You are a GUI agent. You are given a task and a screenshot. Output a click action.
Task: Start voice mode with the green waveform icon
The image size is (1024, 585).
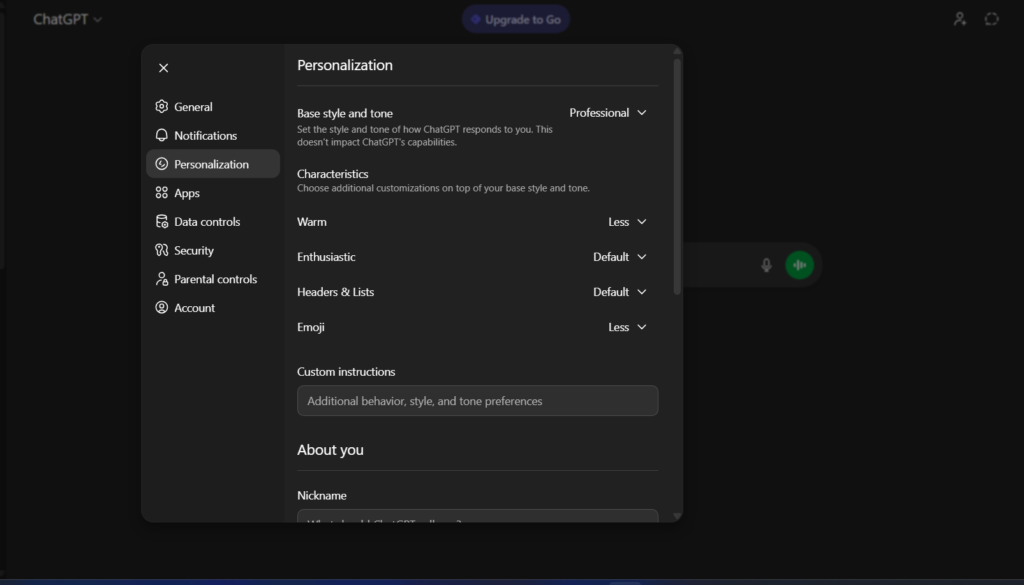pos(799,264)
